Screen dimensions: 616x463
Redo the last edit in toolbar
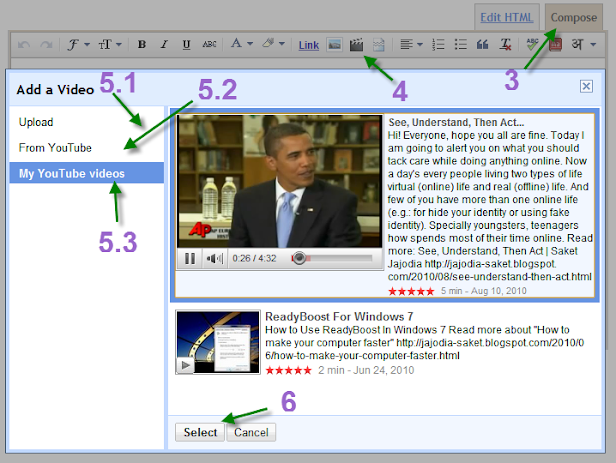pos(46,44)
